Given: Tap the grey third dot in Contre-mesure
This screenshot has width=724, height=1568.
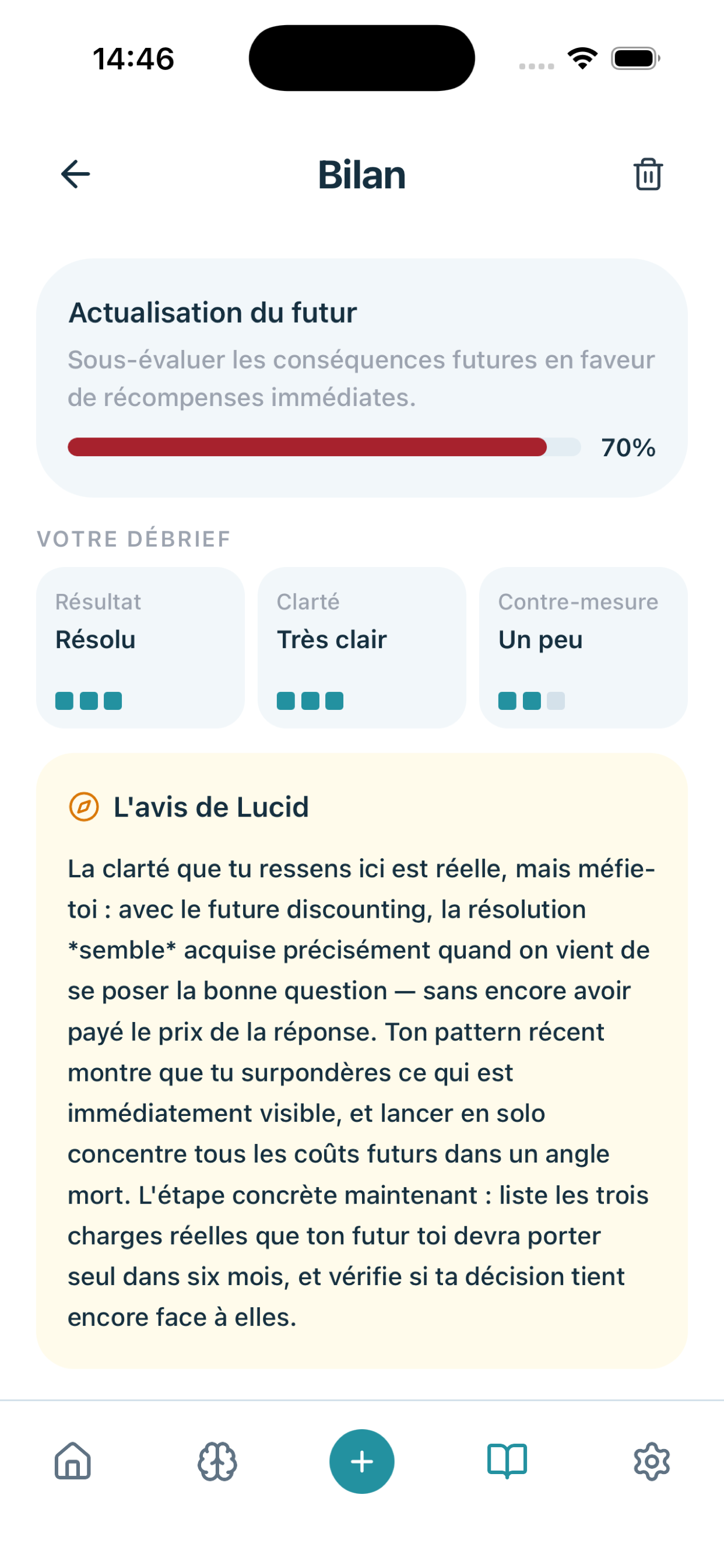Looking at the screenshot, I should coord(556,701).
